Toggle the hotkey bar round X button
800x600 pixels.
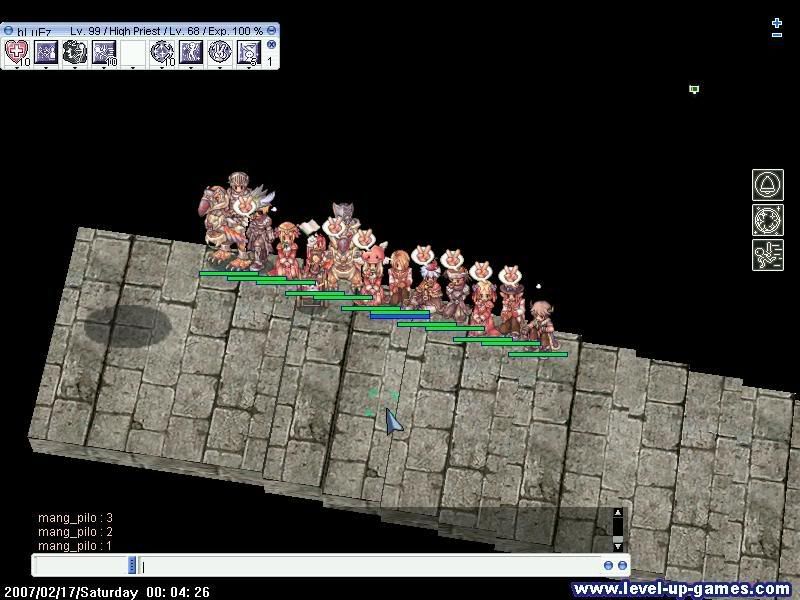click(x=271, y=45)
